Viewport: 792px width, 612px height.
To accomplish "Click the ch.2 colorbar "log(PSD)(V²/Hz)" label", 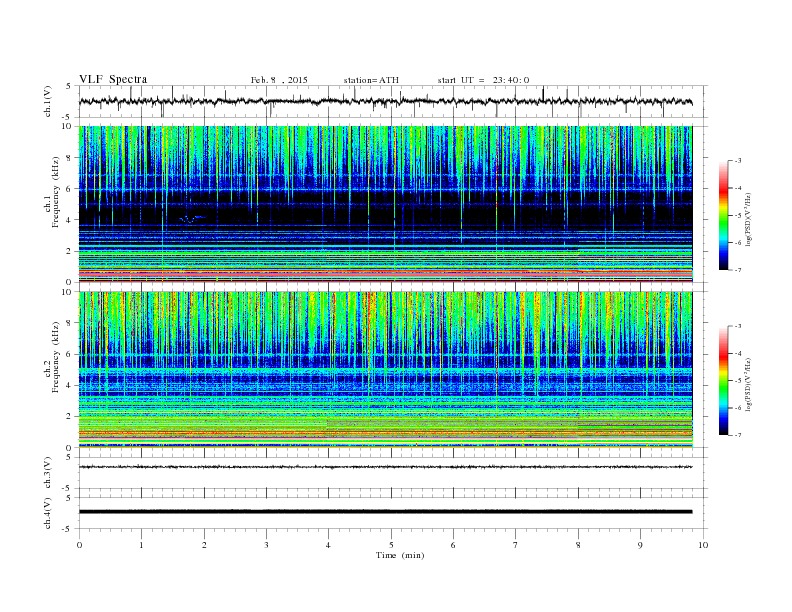I will coord(749,384).
